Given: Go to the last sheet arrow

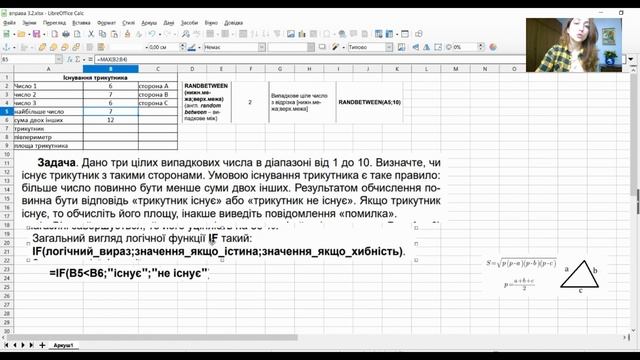Looking at the screenshot, I should point(31,345).
